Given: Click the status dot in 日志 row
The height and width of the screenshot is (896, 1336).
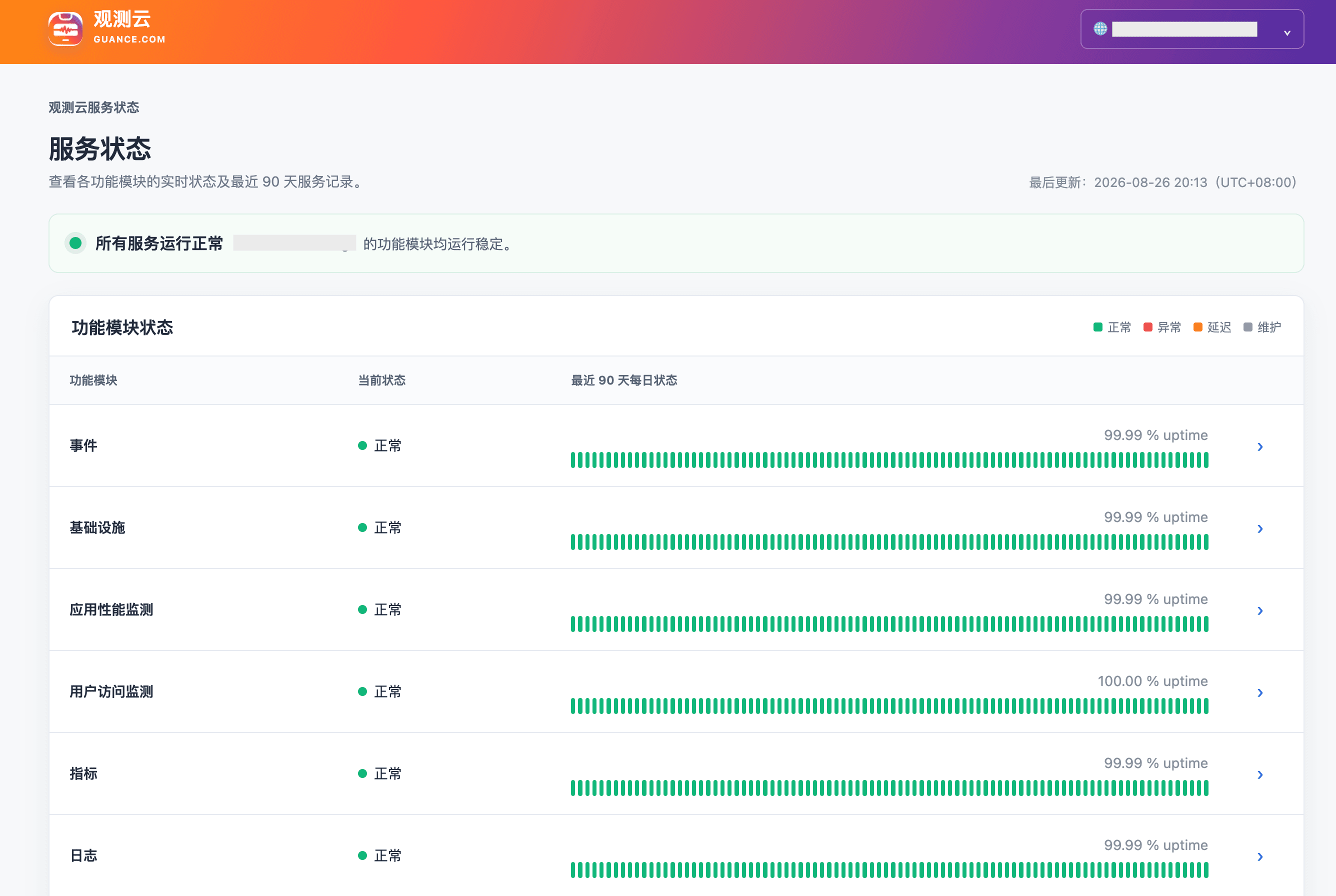Looking at the screenshot, I should click(x=362, y=855).
